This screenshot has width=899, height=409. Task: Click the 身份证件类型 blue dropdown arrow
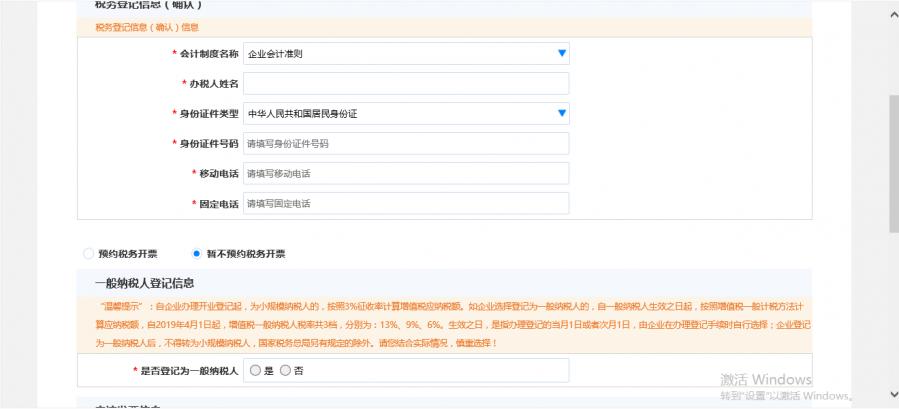click(562, 113)
